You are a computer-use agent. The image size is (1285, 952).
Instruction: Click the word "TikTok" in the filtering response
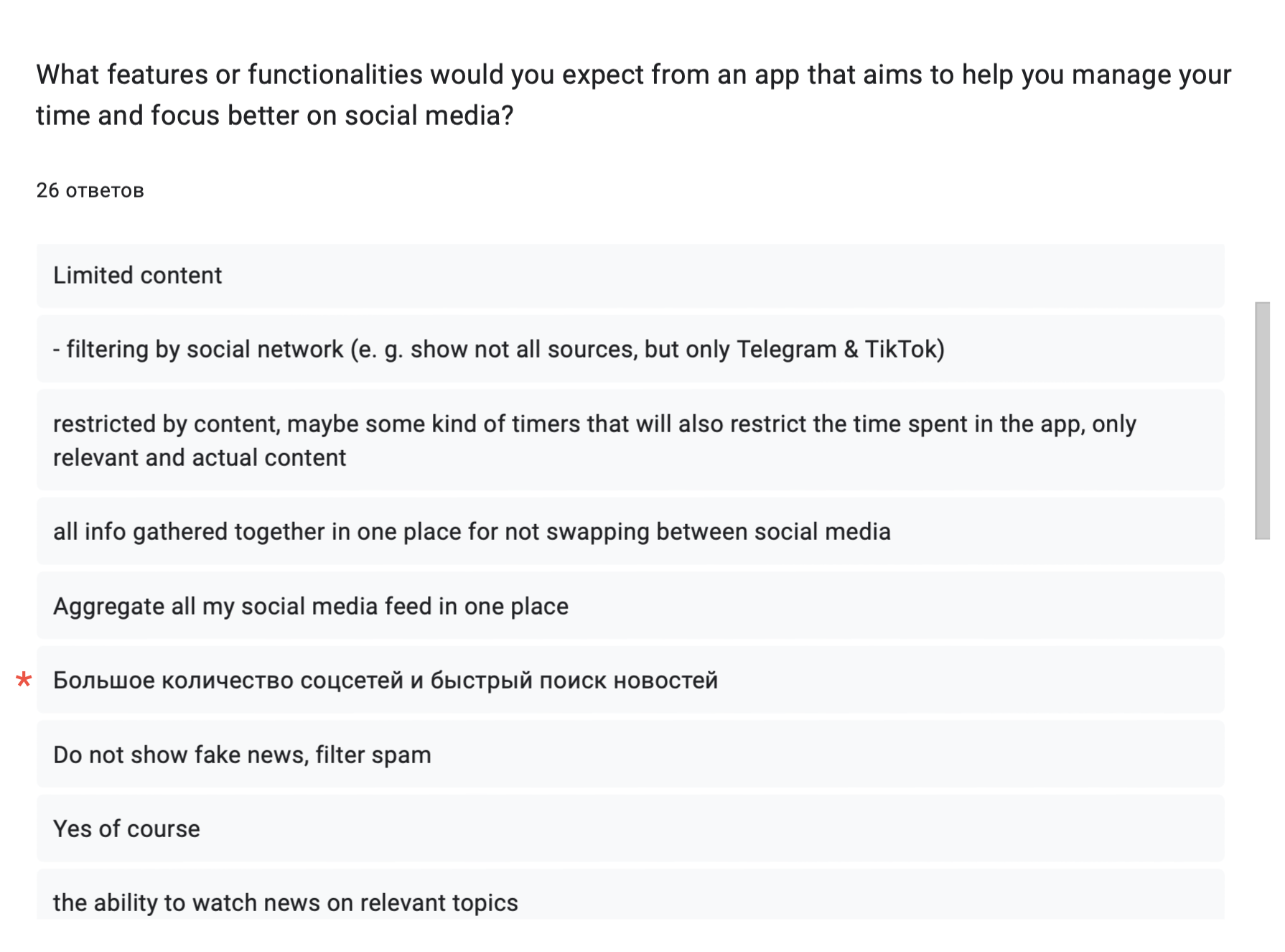903,350
